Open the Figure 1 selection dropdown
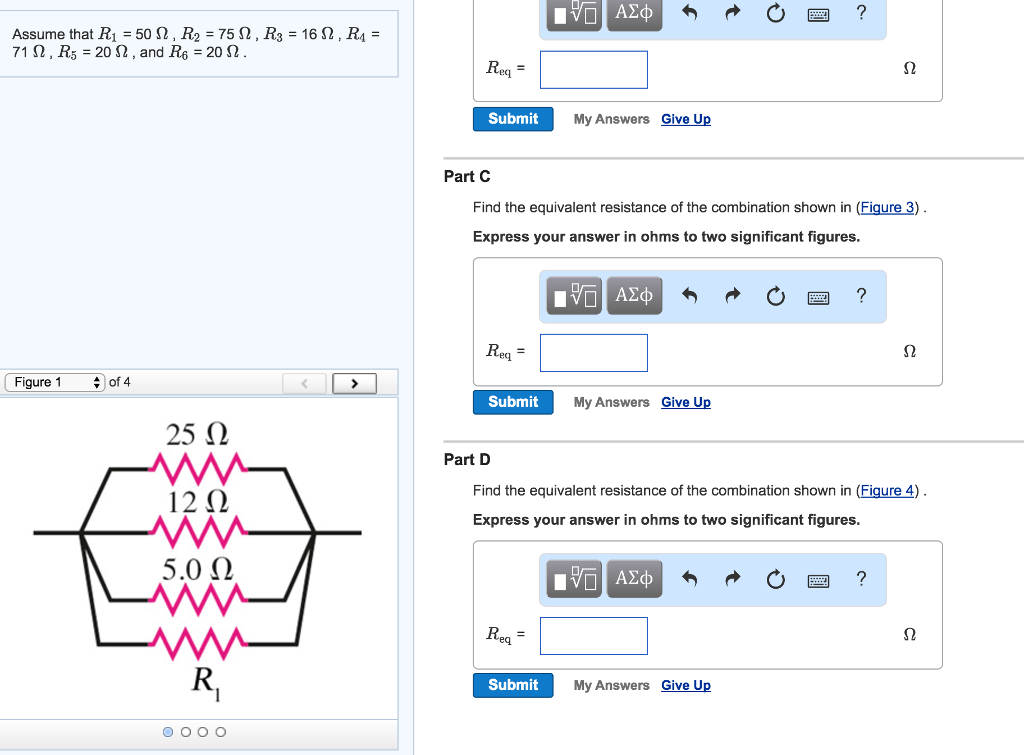The image size is (1024, 755). point(54,382)
